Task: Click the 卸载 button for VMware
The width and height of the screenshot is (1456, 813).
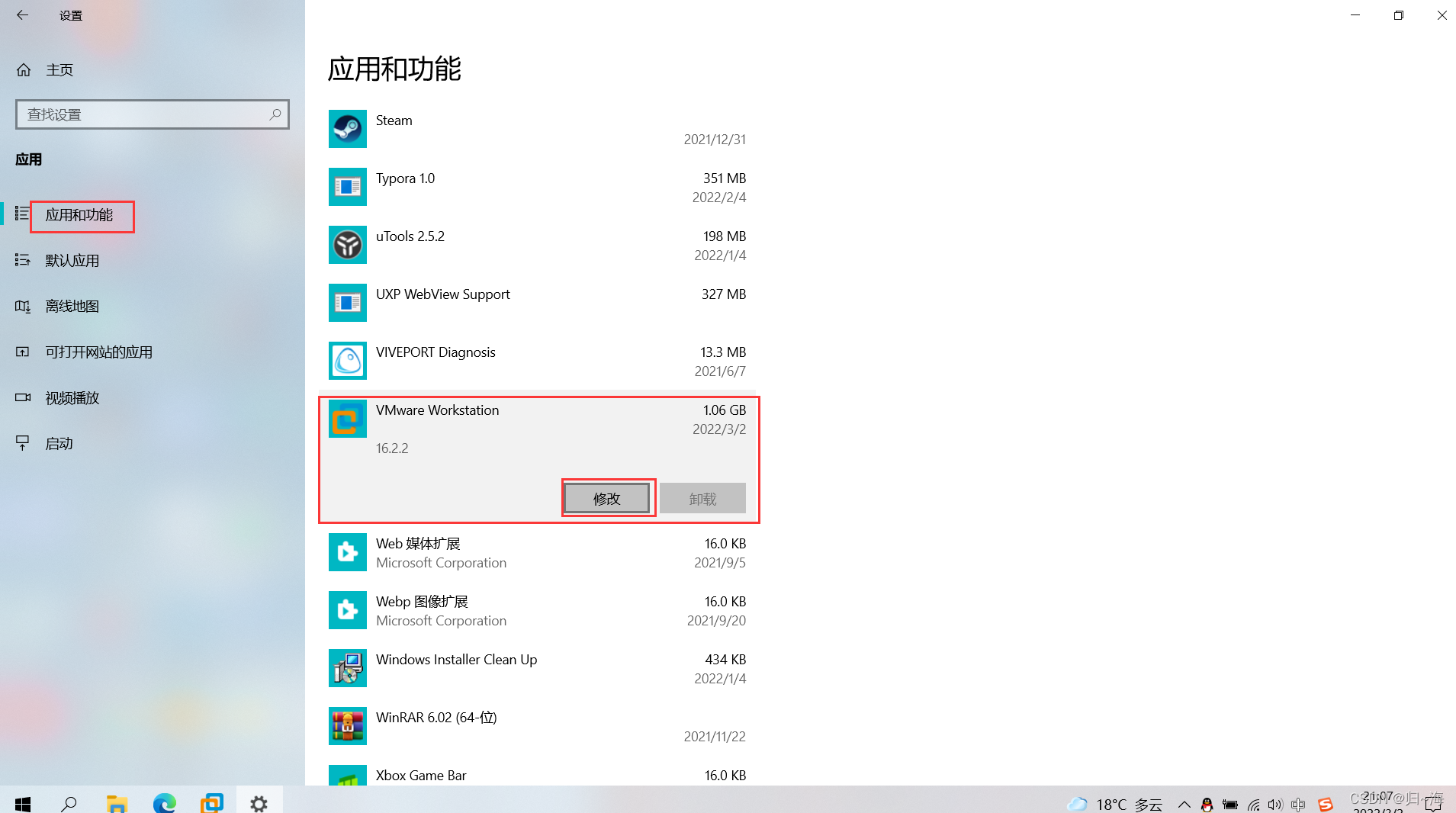Action: 702,499
